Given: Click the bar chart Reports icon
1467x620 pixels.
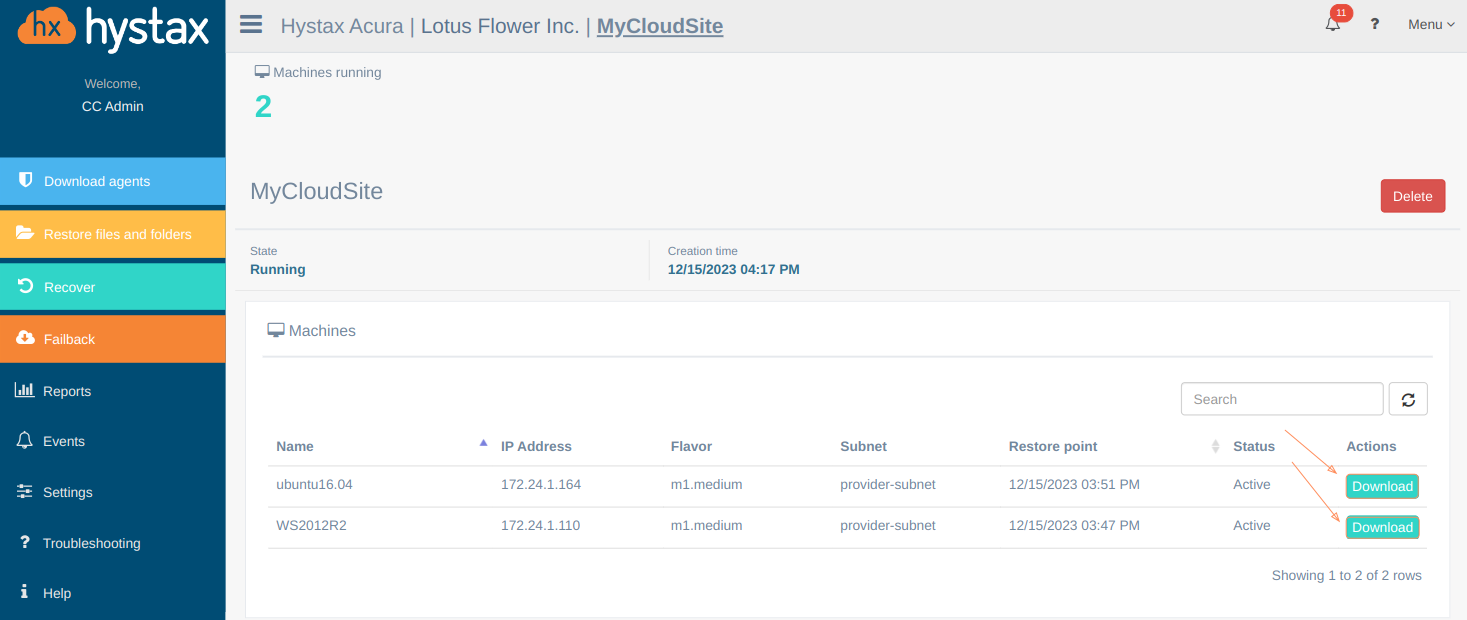Looking at the screenshot, I should 24,390.
